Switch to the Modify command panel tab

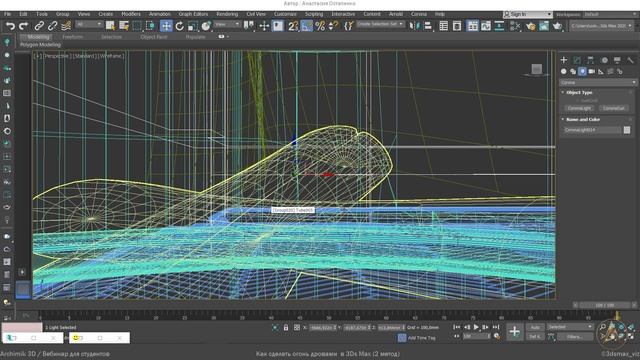pyautogui.click(x=577, y=60)
